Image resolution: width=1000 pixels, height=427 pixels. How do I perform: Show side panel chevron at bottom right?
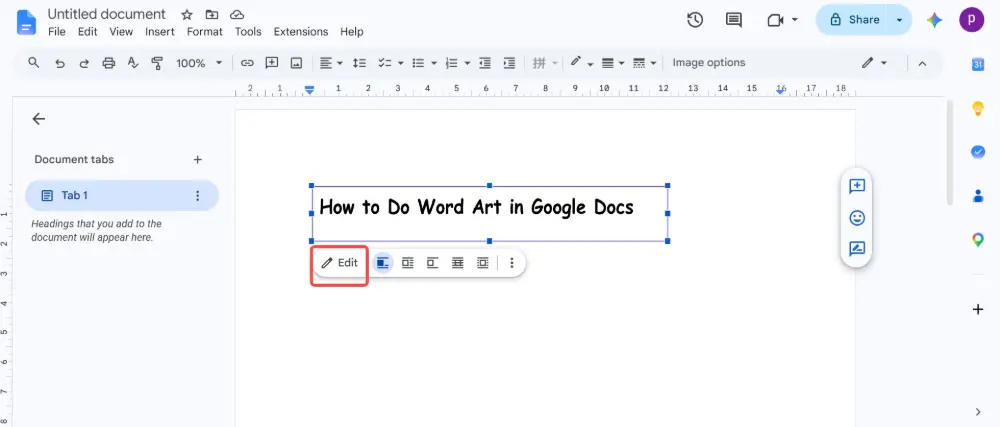tap(978, 411)
